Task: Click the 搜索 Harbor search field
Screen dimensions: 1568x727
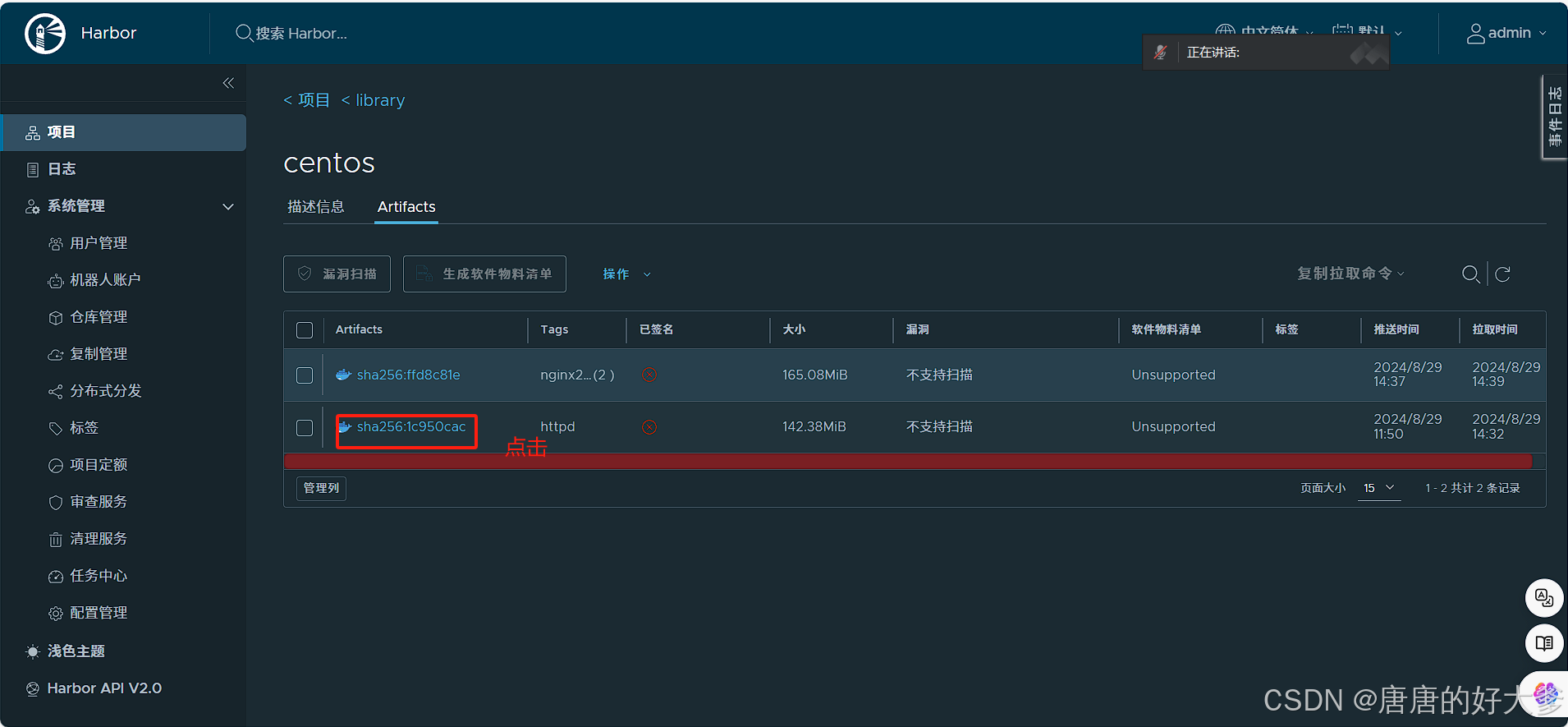Action: 301,33
